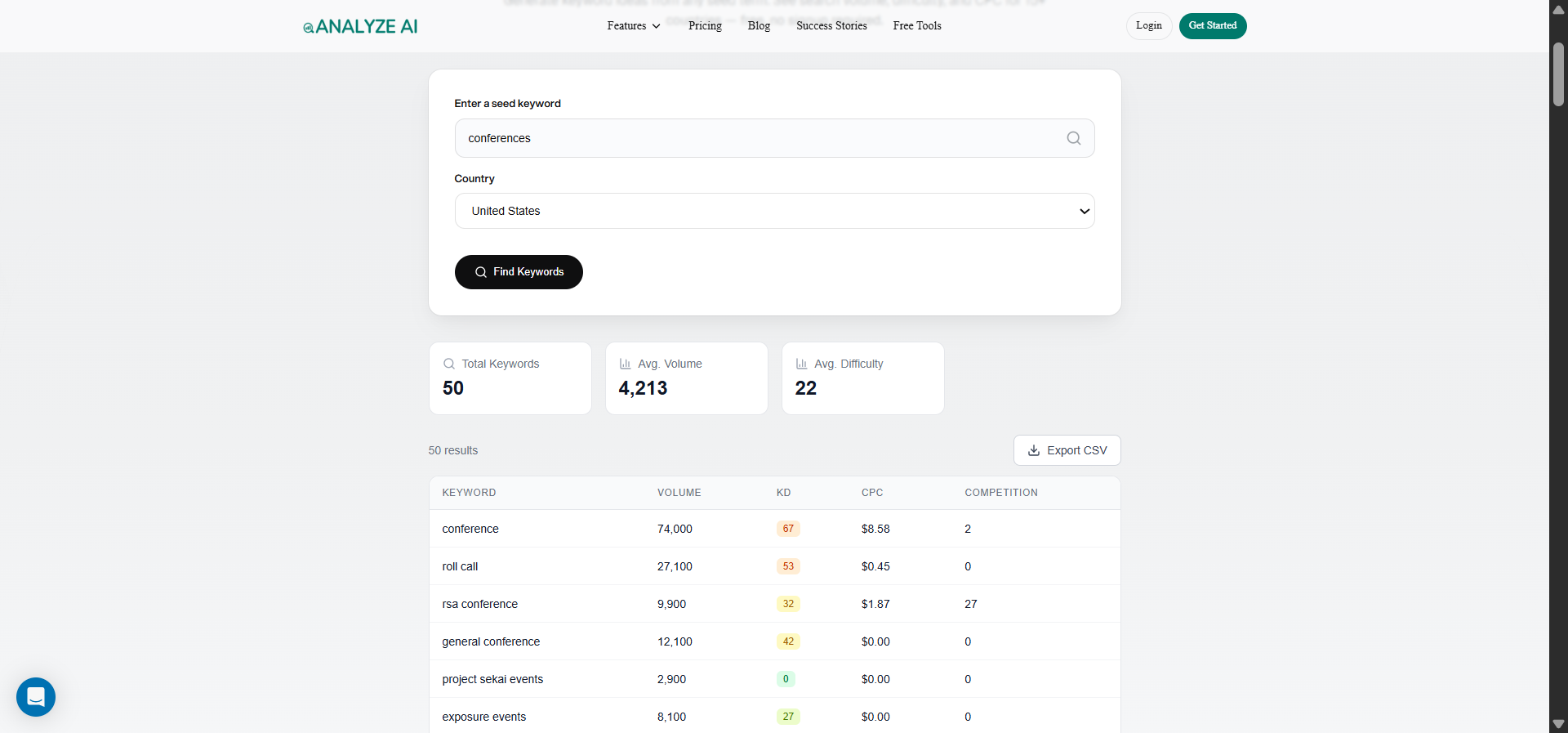This screenshot has width=1568, height=733.
Task: Click the $0.45 CPC value
Action: click(875, 566)
